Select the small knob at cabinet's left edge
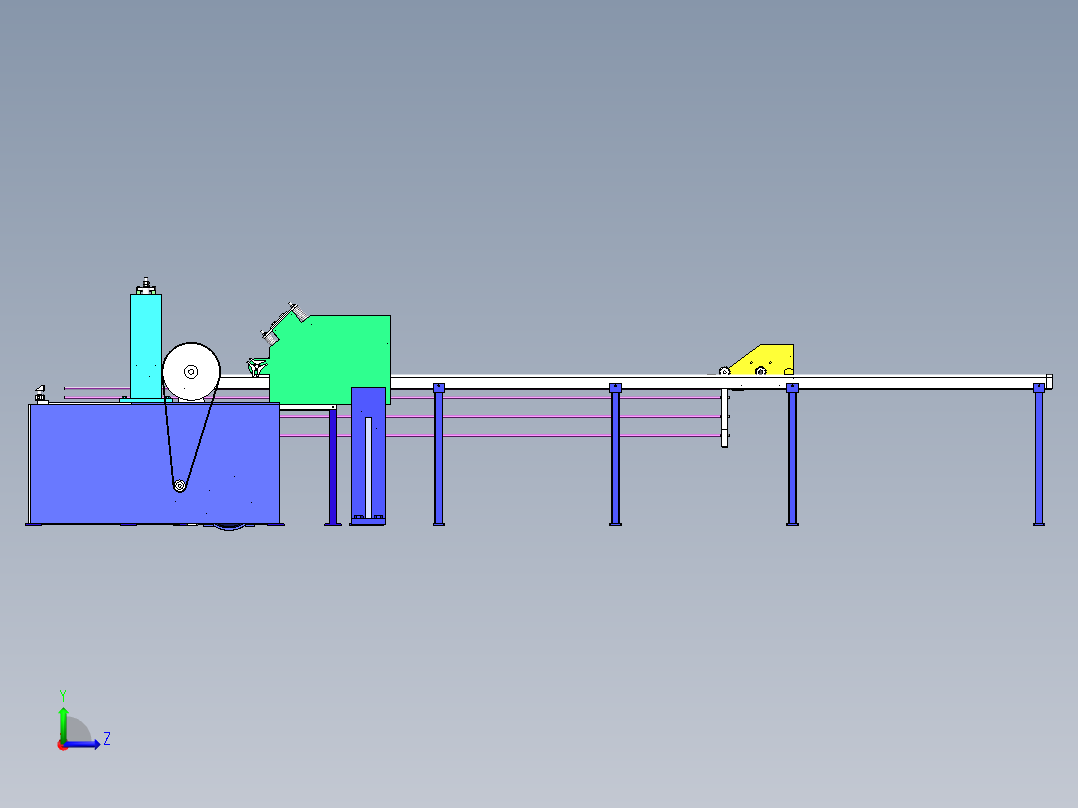Viewport: 1078px width, 808px height. point(40,394)
